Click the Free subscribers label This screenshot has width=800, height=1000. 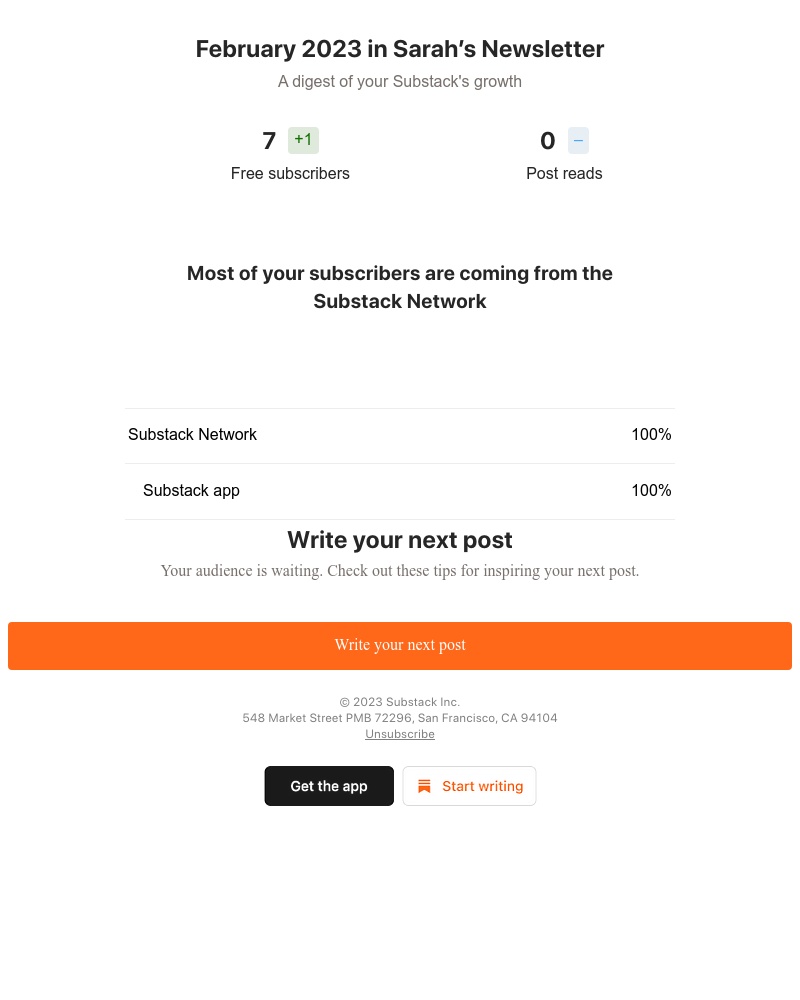point(290,173)
